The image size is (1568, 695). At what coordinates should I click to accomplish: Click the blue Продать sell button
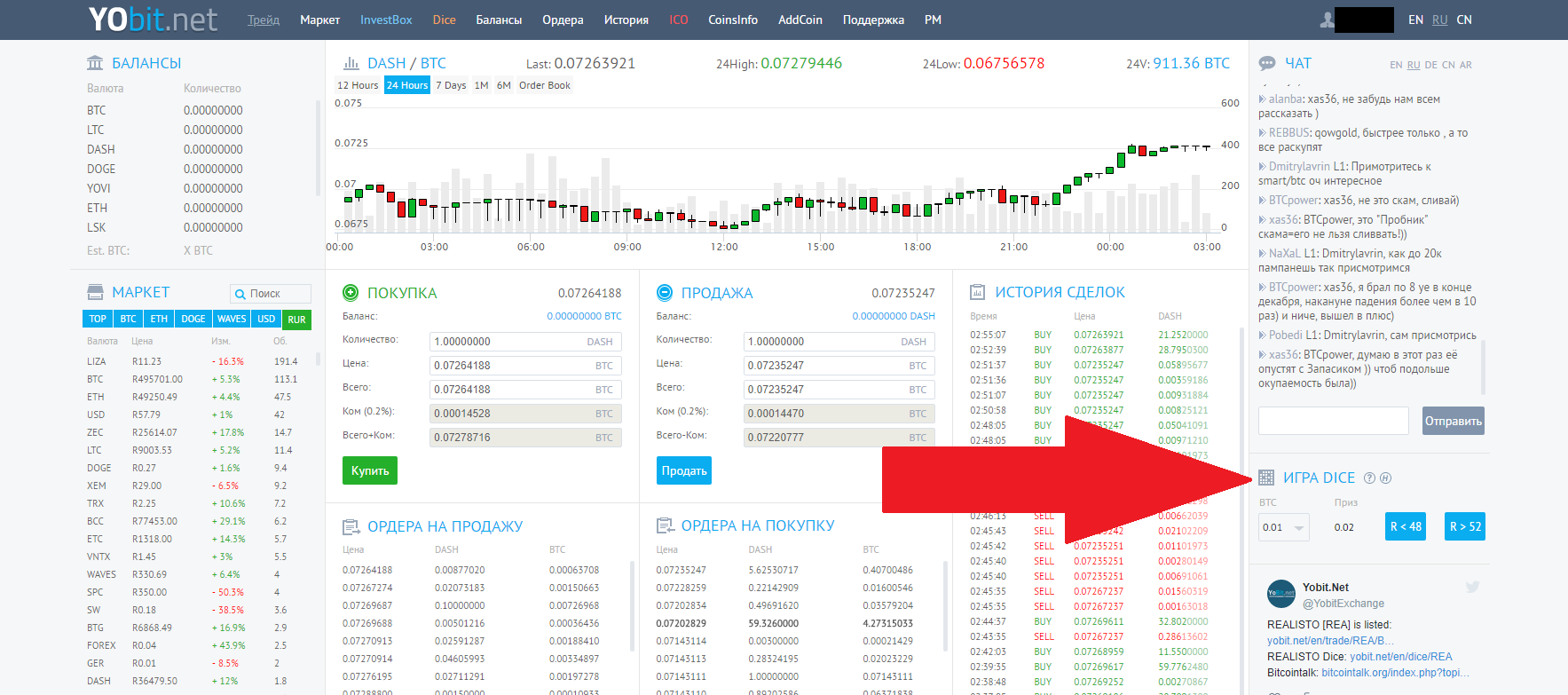coord(684,470)
